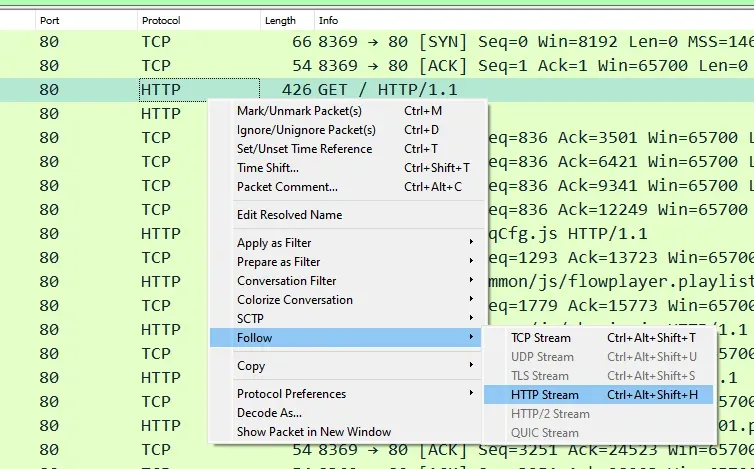The height and width of the screenshot is (469, 754).
Task: Select Set/Unset Time Reference
Action: point(349,149)
